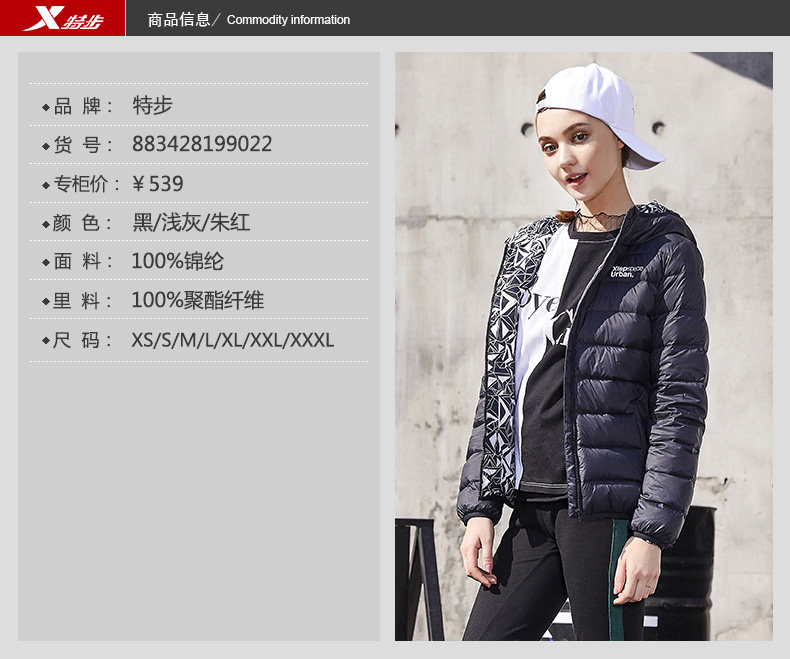This screenshot has height=659, width=790.
Task: Click the diamond bullet beside 里料
Action: (x=46, y=302)
